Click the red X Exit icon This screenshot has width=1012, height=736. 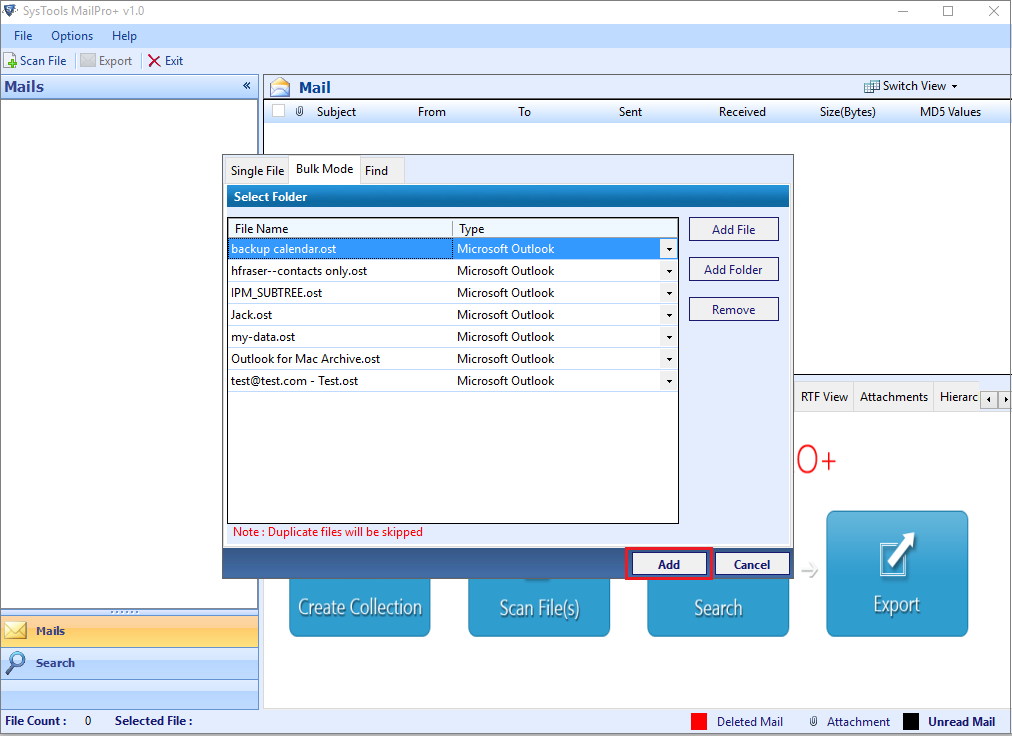coord(154,61)
